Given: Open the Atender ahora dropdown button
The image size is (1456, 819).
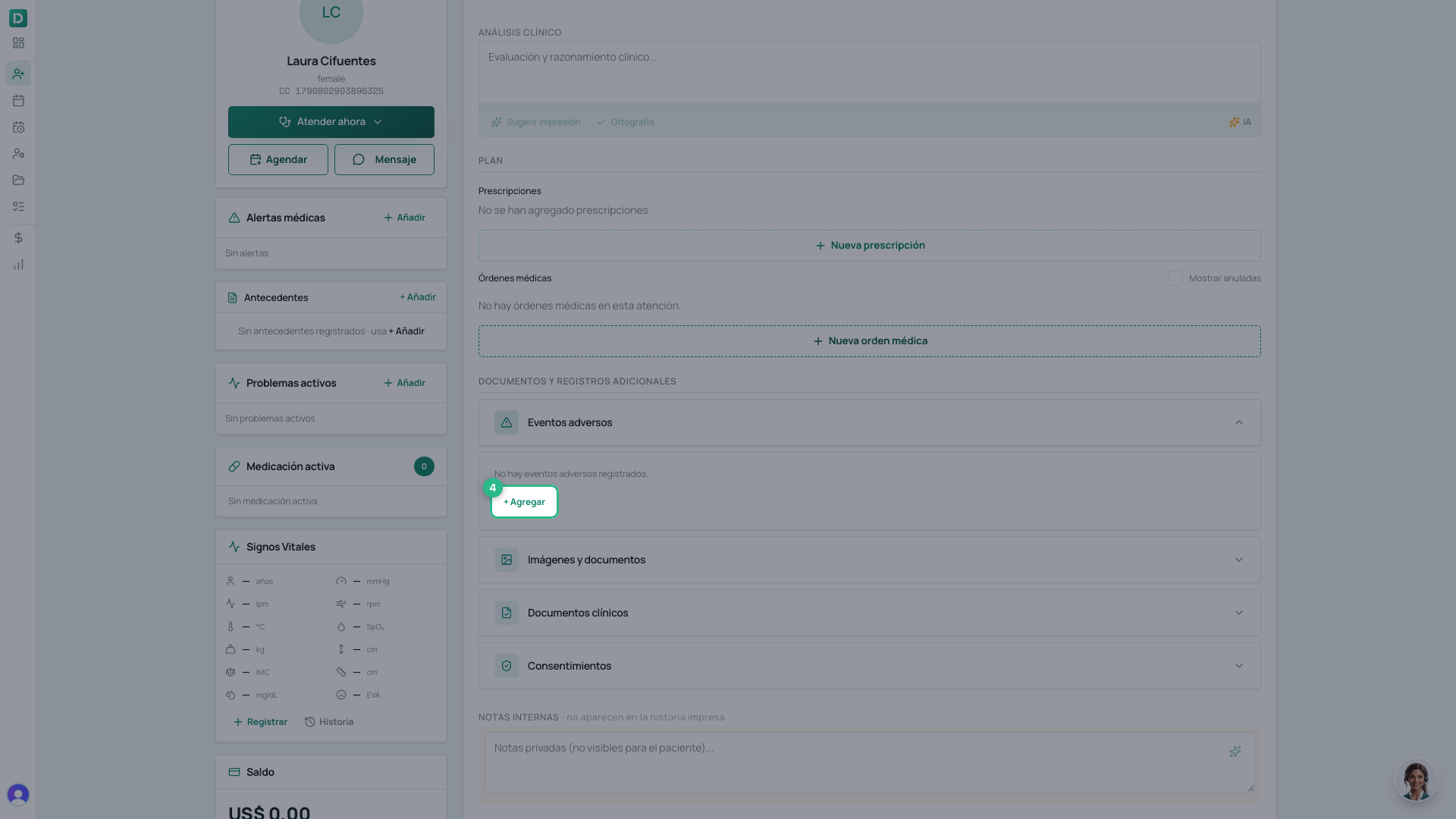Looking at the screenshot, I should 331,122.
